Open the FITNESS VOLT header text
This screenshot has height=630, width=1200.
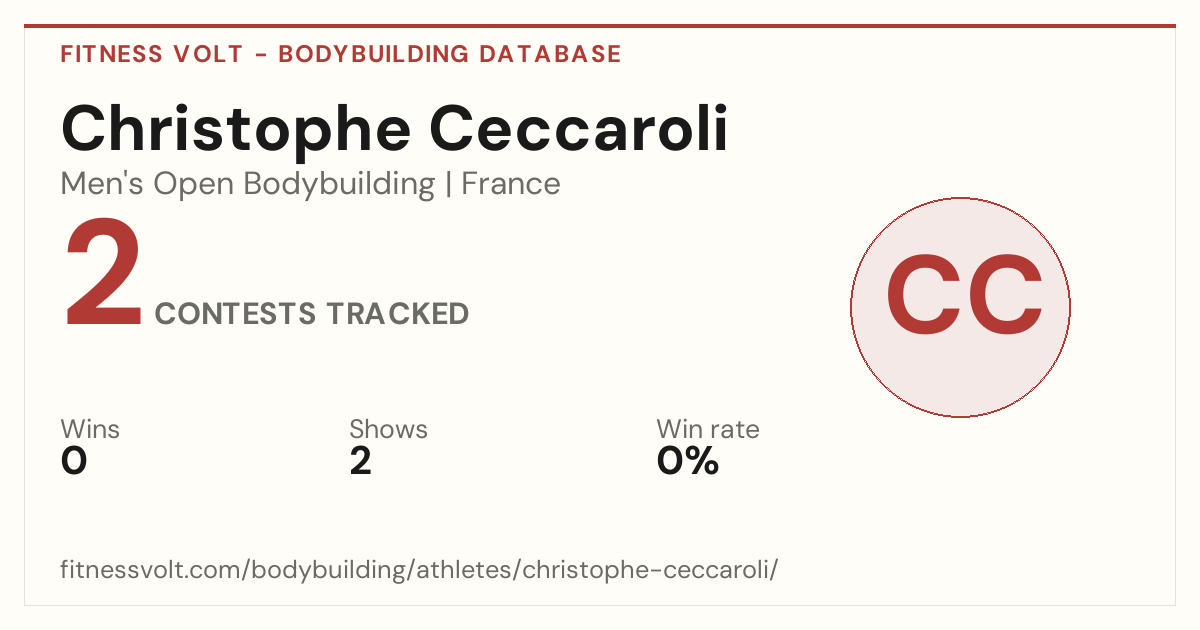(x=152, y=54)
